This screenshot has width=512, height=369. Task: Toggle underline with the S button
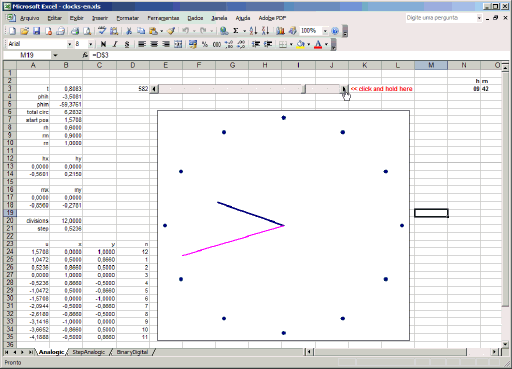pos(127,44)
